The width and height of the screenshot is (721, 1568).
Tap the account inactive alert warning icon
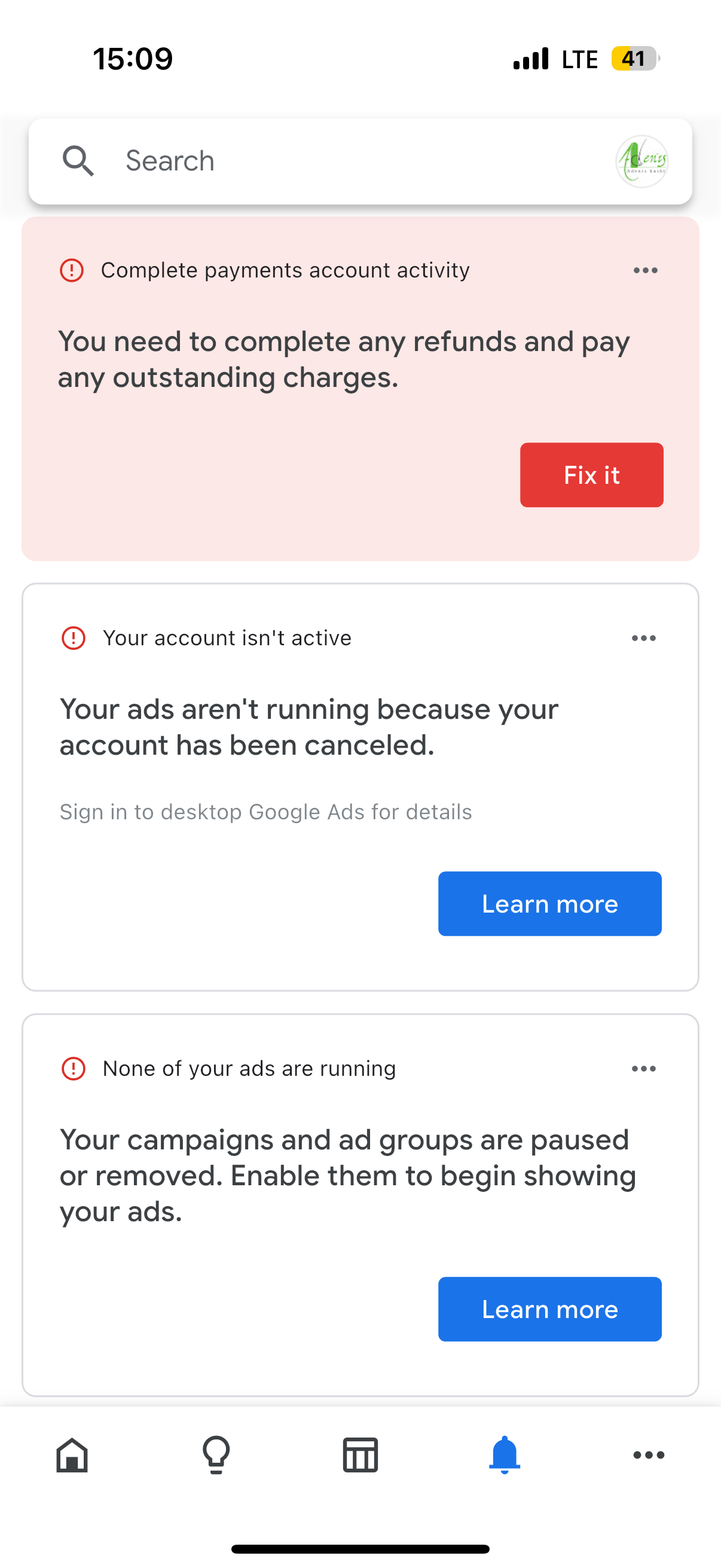tap(74, 638)
